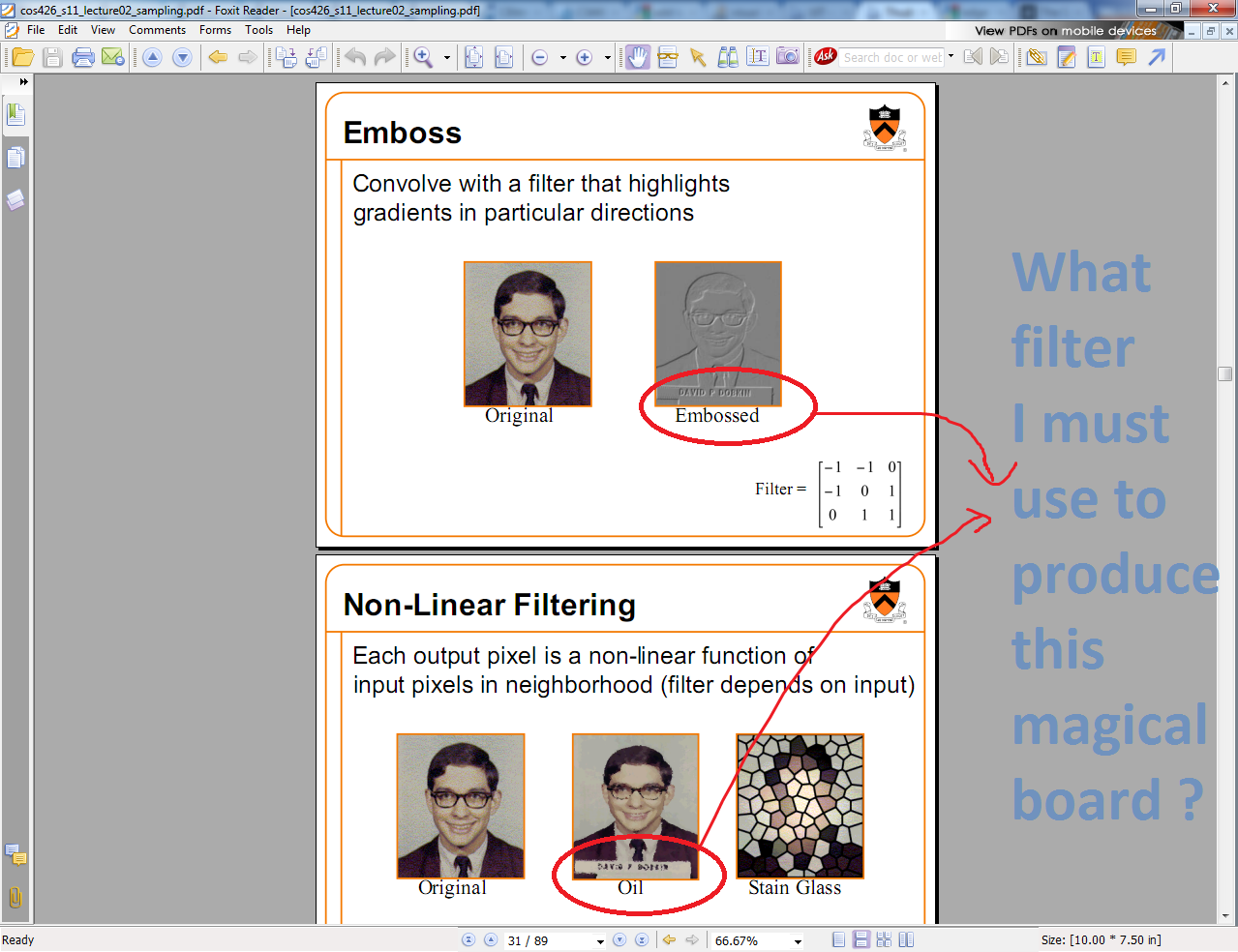Click the vertical scrollbar thumb

click(1225, 374)
